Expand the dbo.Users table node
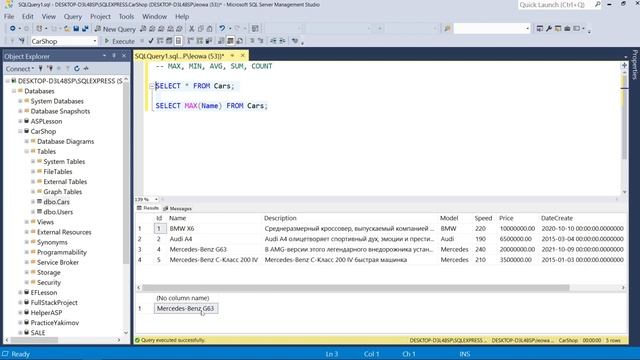Viewport: 640px width, 360px height. point(33,212)
